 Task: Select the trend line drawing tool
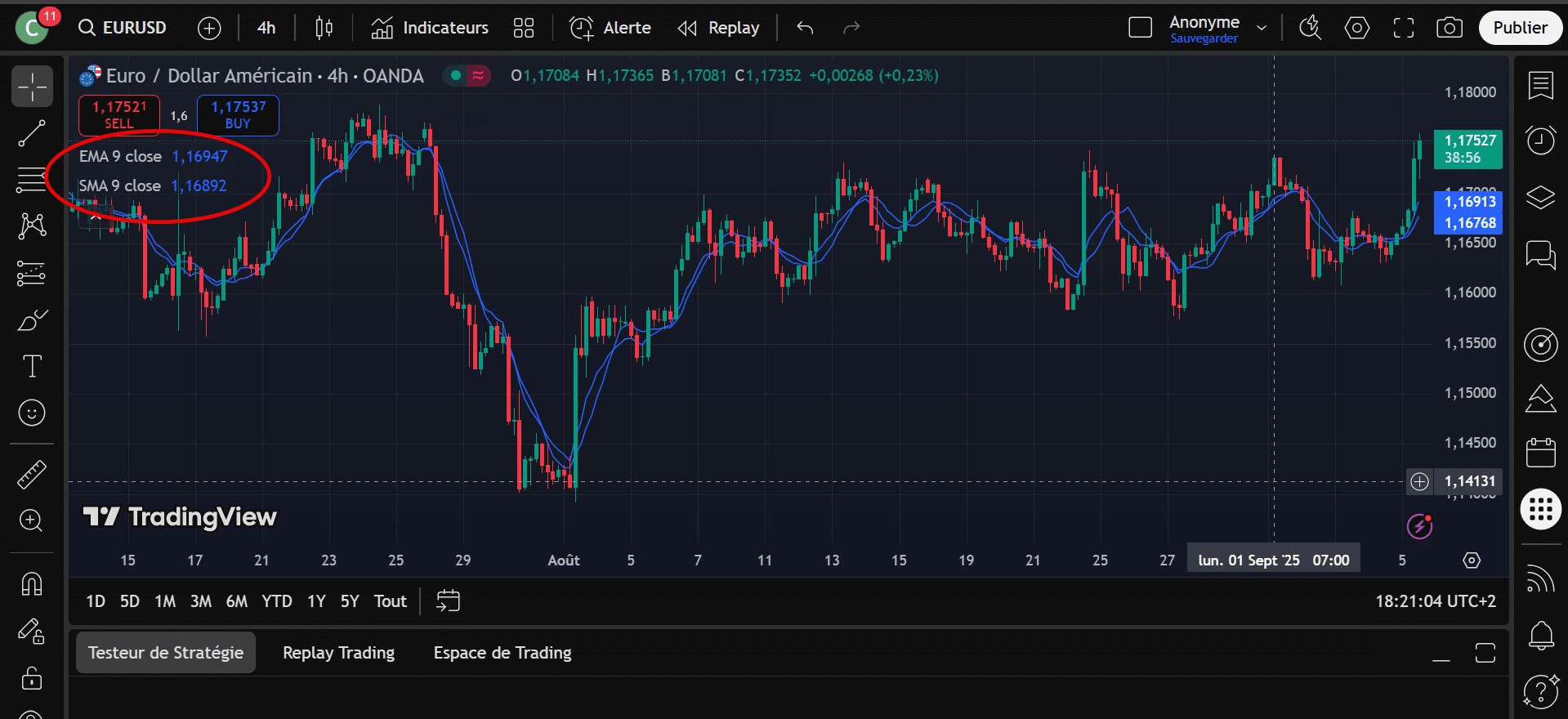pos(32,133)
